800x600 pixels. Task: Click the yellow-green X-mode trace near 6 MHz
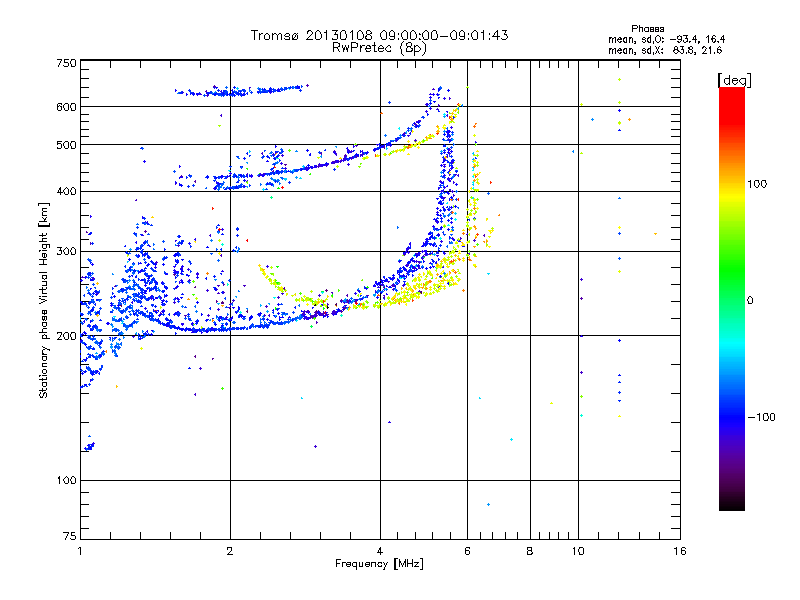(474, 194)
